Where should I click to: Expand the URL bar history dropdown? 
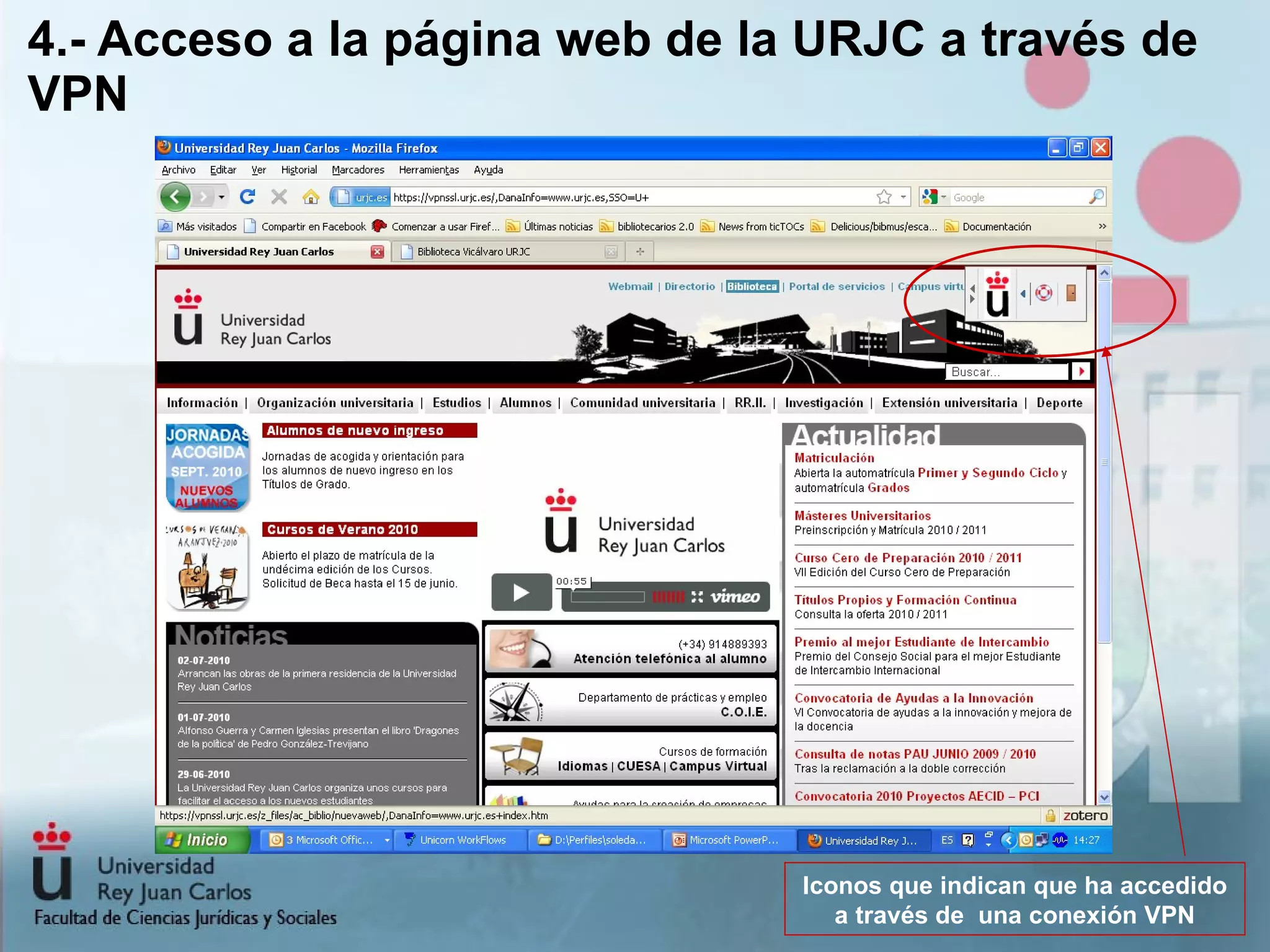click(904, 197)
